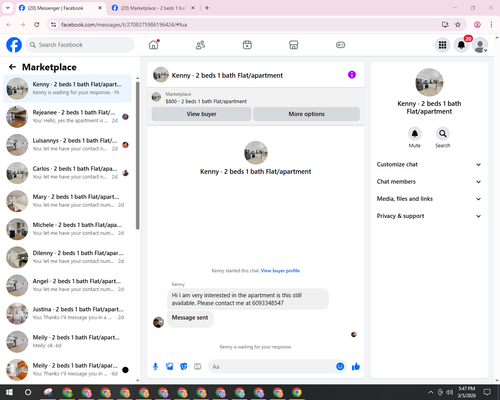
Task: Expand the Customize chat section
Action: (x=429, y=164)
